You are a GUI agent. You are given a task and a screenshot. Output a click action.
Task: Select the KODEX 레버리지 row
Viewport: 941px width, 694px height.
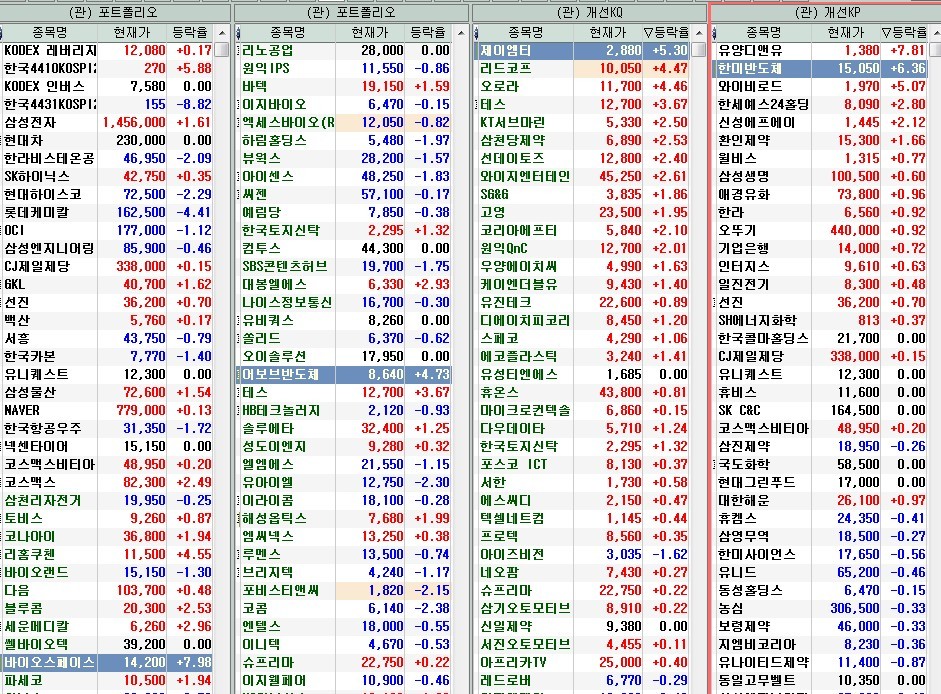click(x=107, y=50)
